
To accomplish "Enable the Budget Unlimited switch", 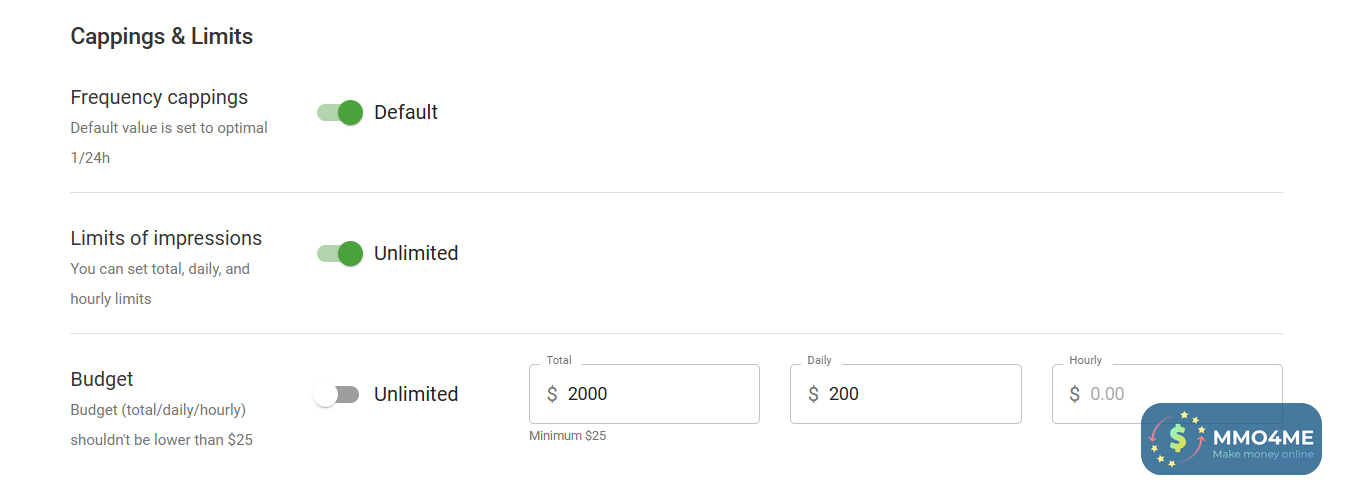I will (336, 395).
